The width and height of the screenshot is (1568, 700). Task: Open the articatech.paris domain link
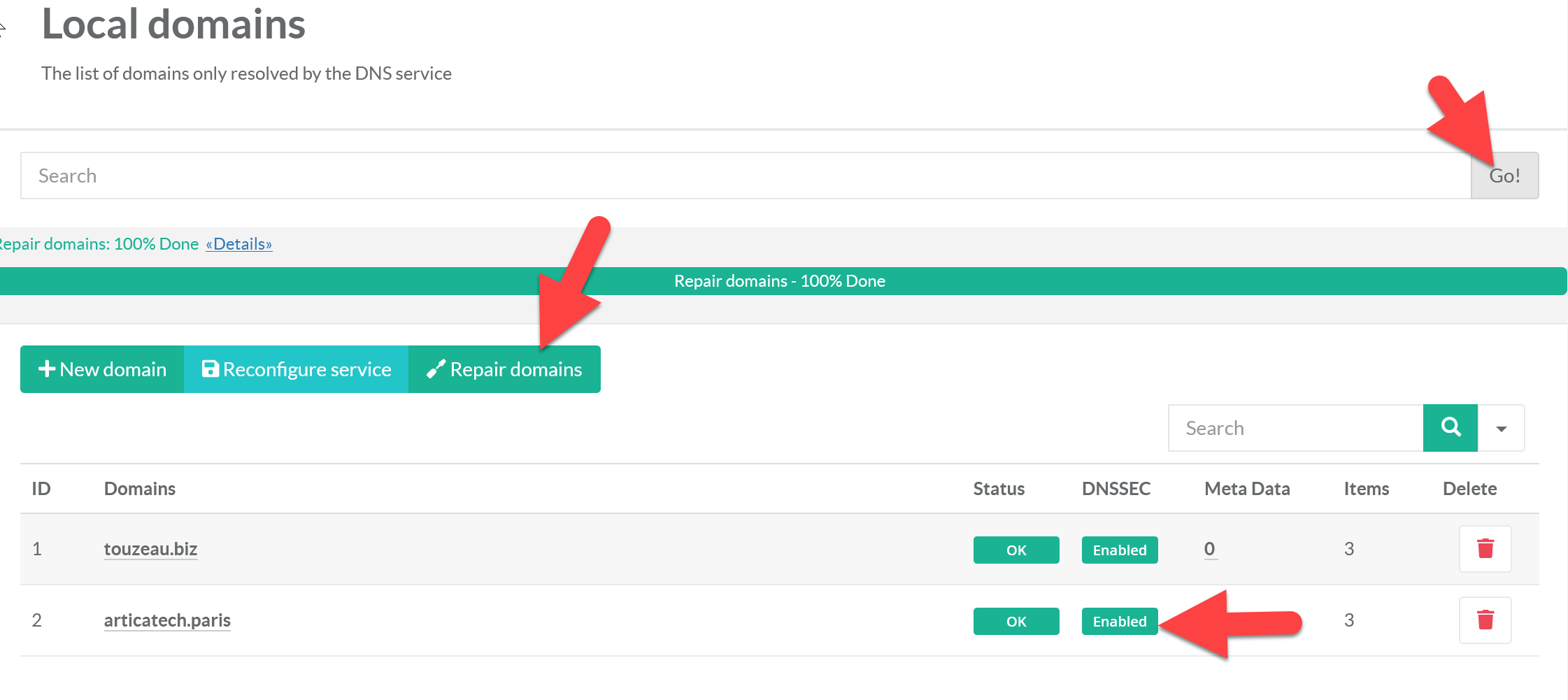(x=167, y=620)
